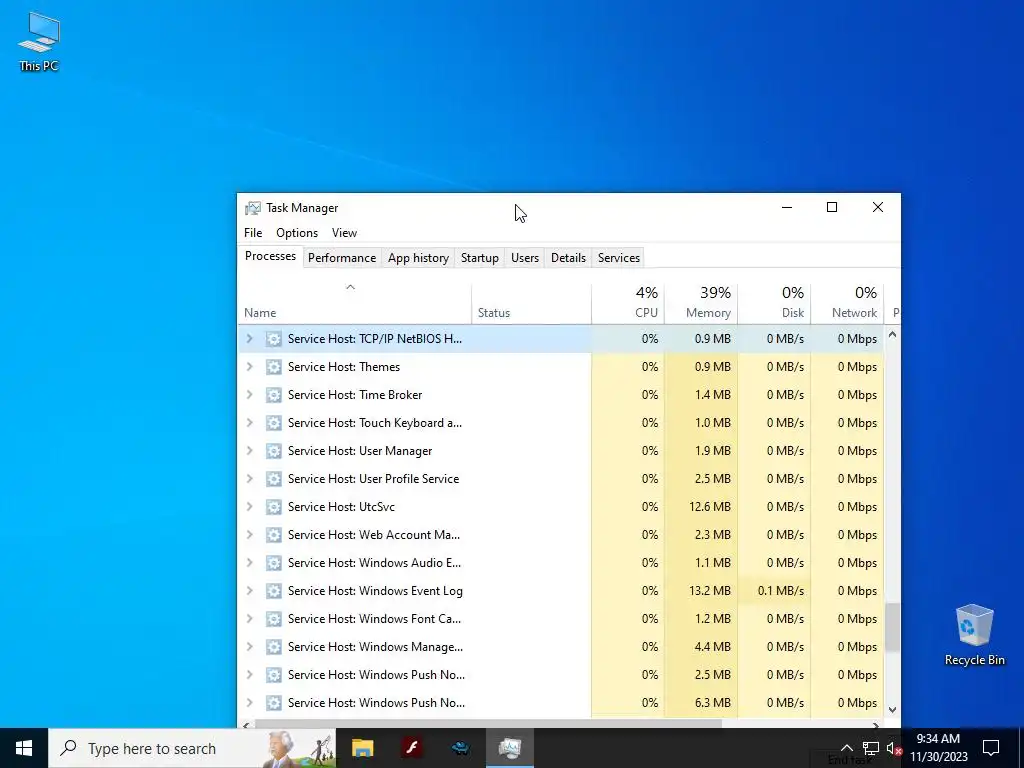Click the vertical scrollbar thumb in process list
Image resolution: width=1024 pixels, height=768 pixels.
[892, 627]
